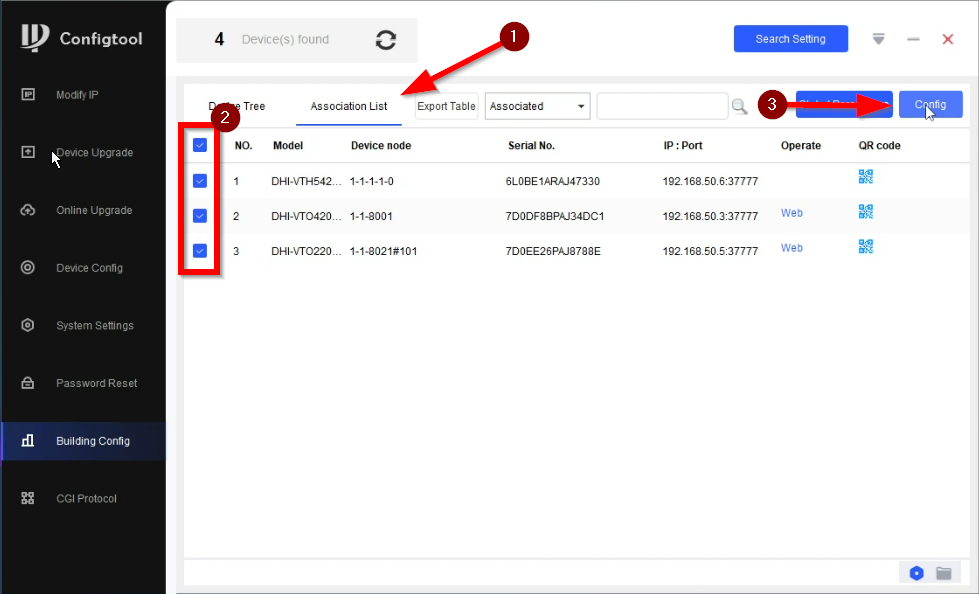Open QR code for device 3
979x594 pixels.
[865, 247]
